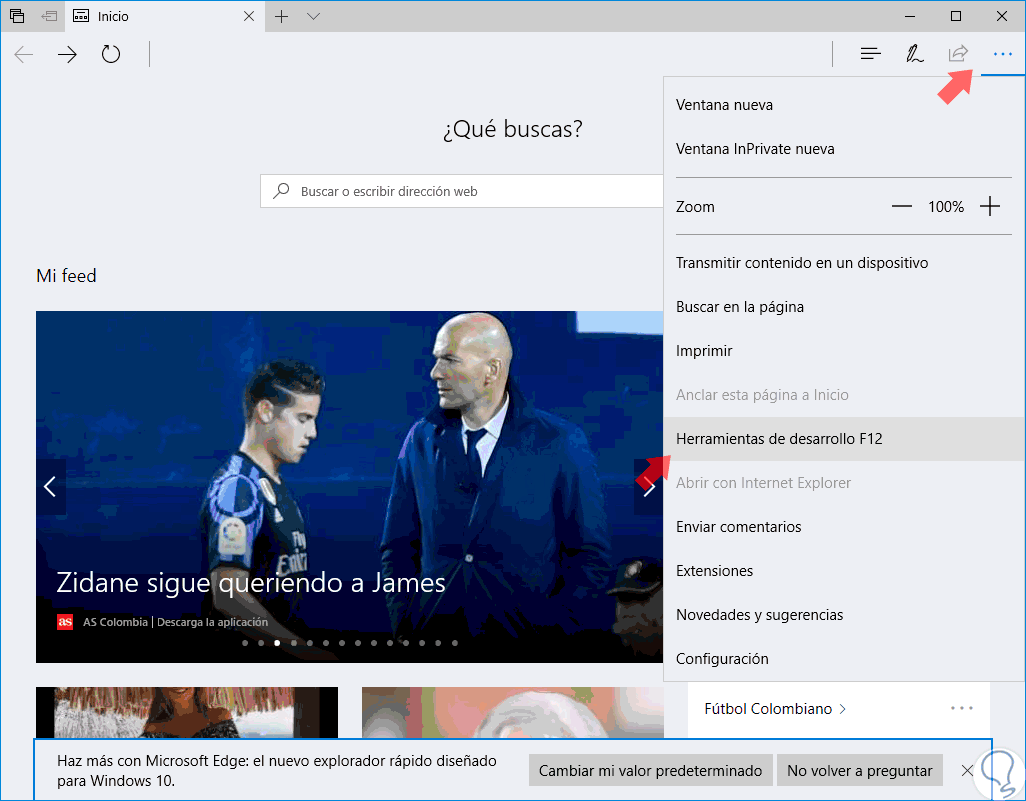1026x801 pixels.
Task: Expand the tab previews chevron
Action: [x=313, y=16]
